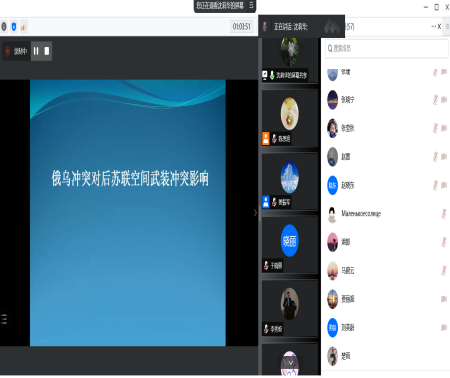Select the podium speaker video tile
The image size is (450, 378).
pos(290,308)
